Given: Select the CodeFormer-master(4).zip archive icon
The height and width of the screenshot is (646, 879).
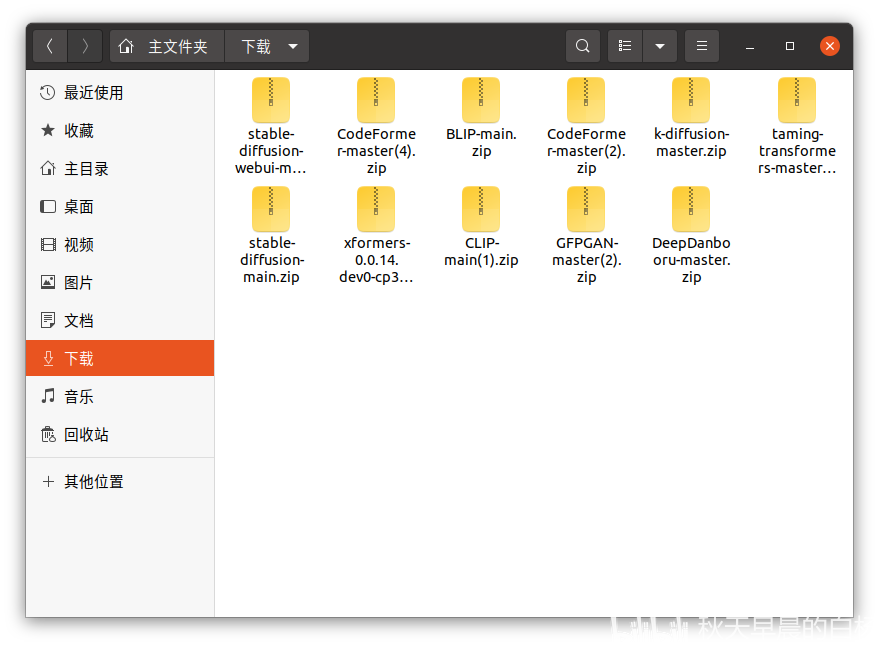Looking at the screenshot, I should click(376, 100).
